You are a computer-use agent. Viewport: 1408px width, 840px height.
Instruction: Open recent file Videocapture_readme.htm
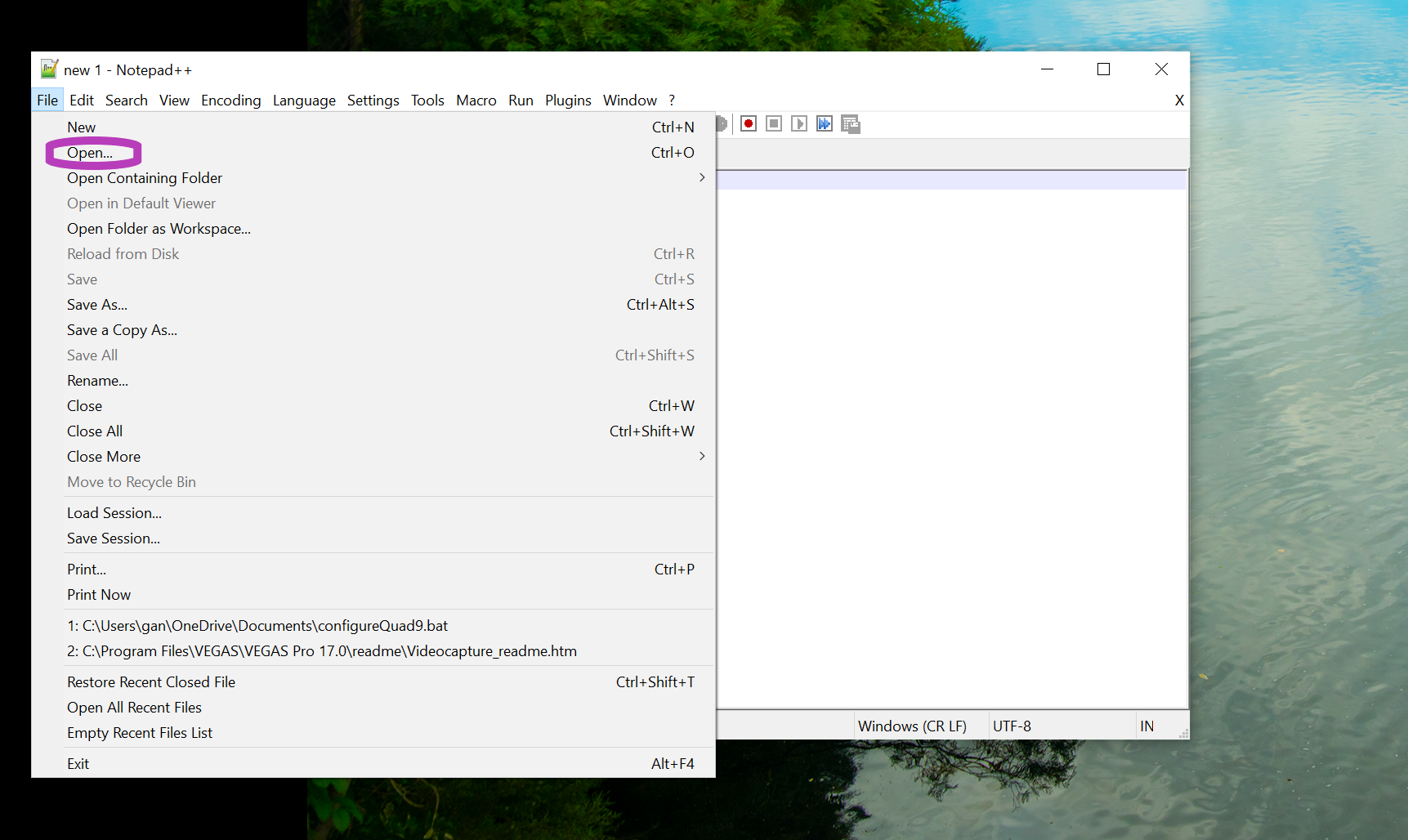[373, 650]
